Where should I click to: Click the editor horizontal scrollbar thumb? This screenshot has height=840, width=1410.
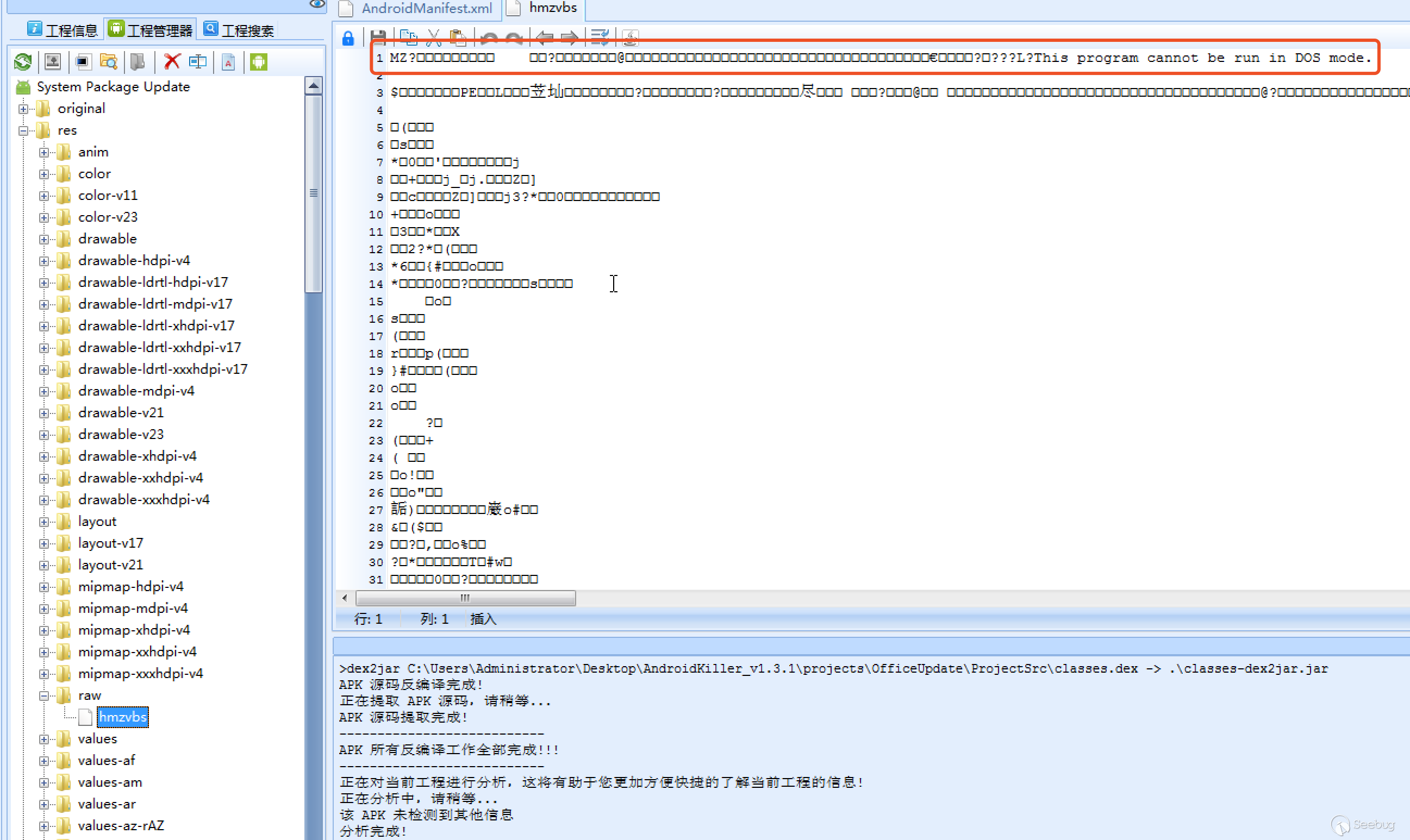[x=465, y=598]
